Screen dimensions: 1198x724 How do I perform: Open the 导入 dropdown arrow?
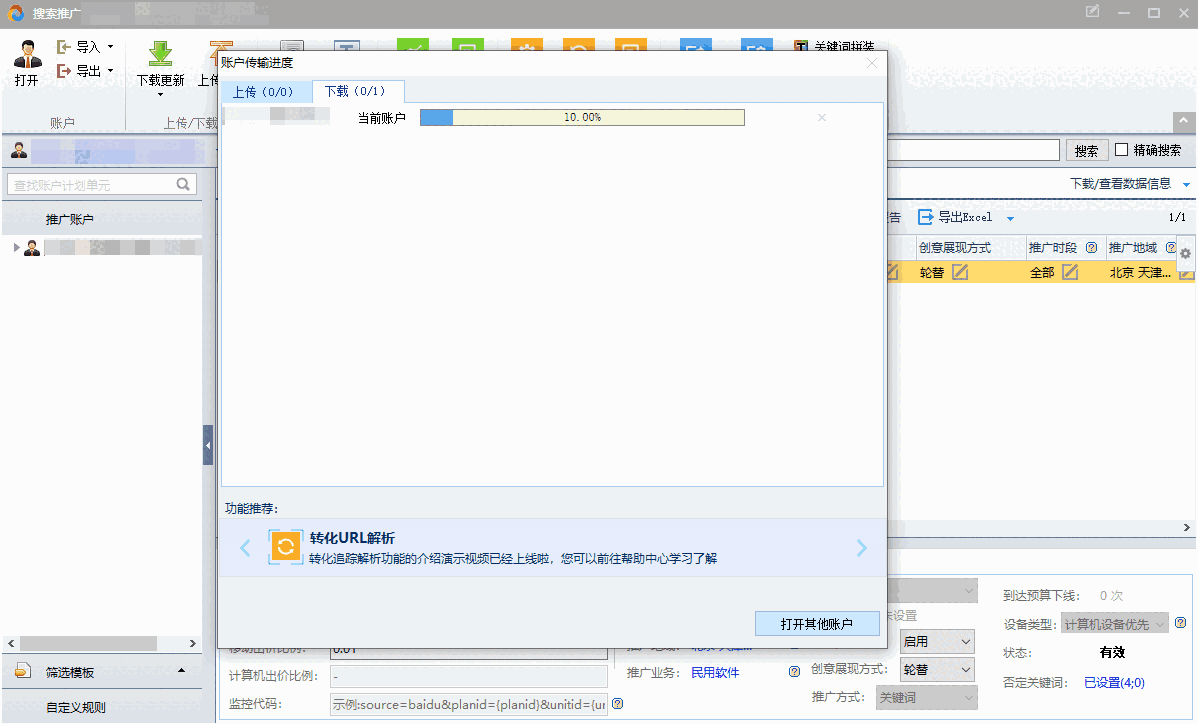(x=110, y=46)
